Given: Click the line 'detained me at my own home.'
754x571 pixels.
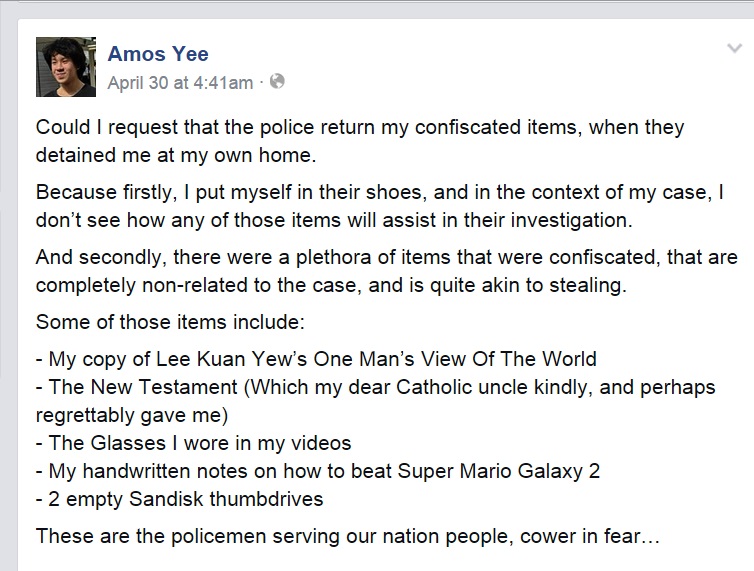Looking at the screenshot, I should click(176, 155).
